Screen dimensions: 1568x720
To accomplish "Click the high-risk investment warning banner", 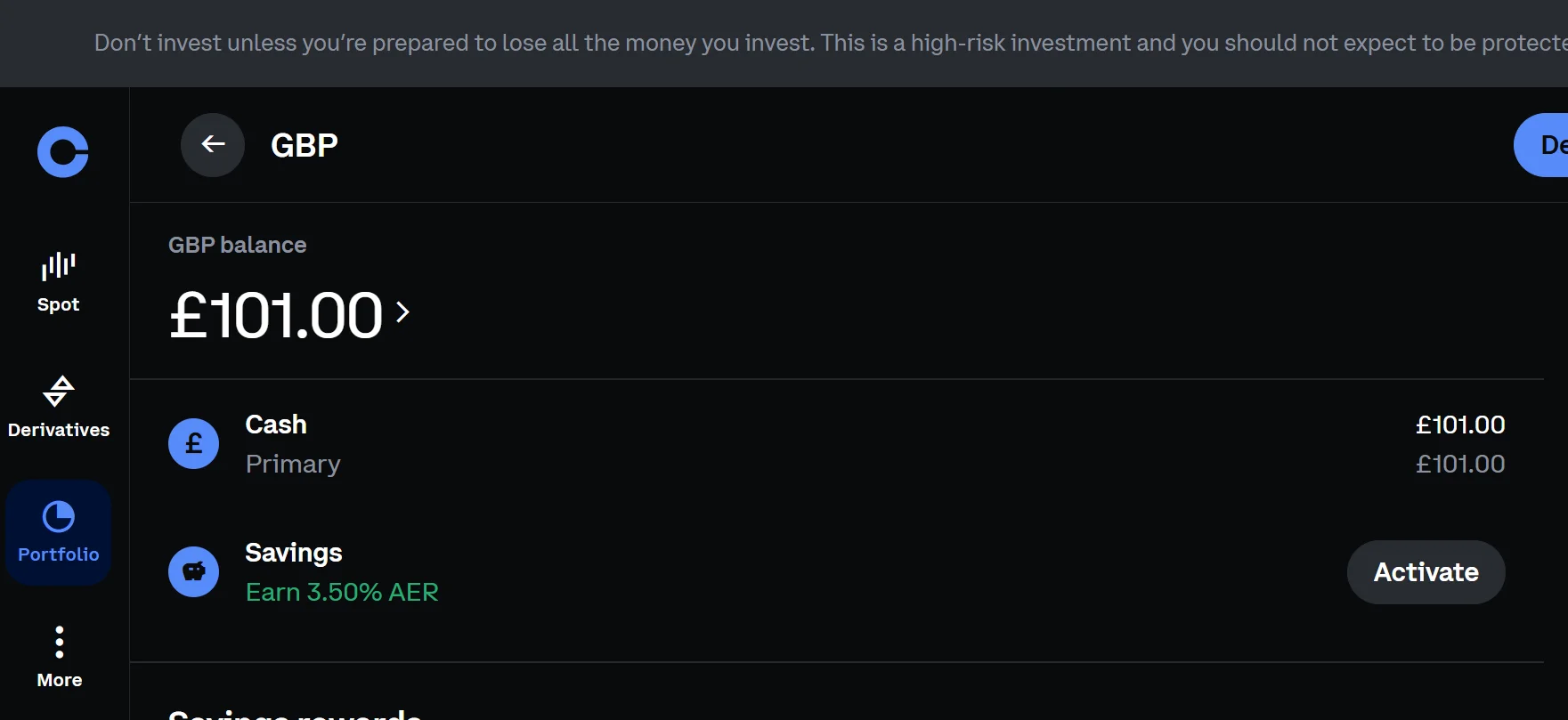I will tap(784, 43).
